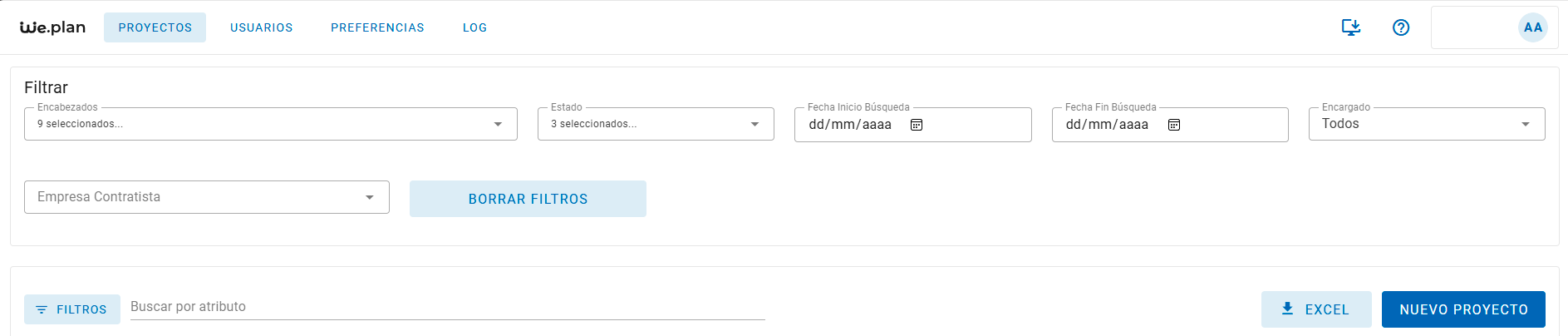Go to the USUARIOS tab
This screenshot has width=1568, height=336.
262,27
